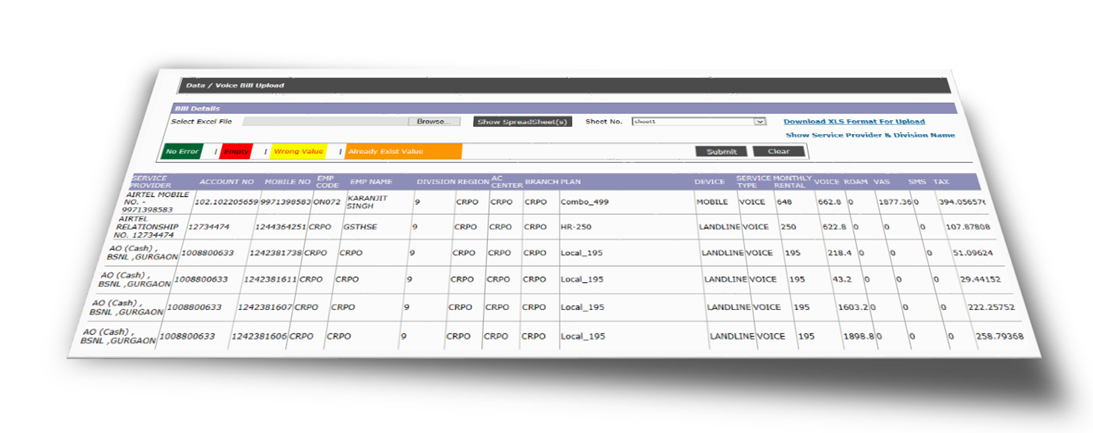Click the ACCOUNT NO column header

227,183
